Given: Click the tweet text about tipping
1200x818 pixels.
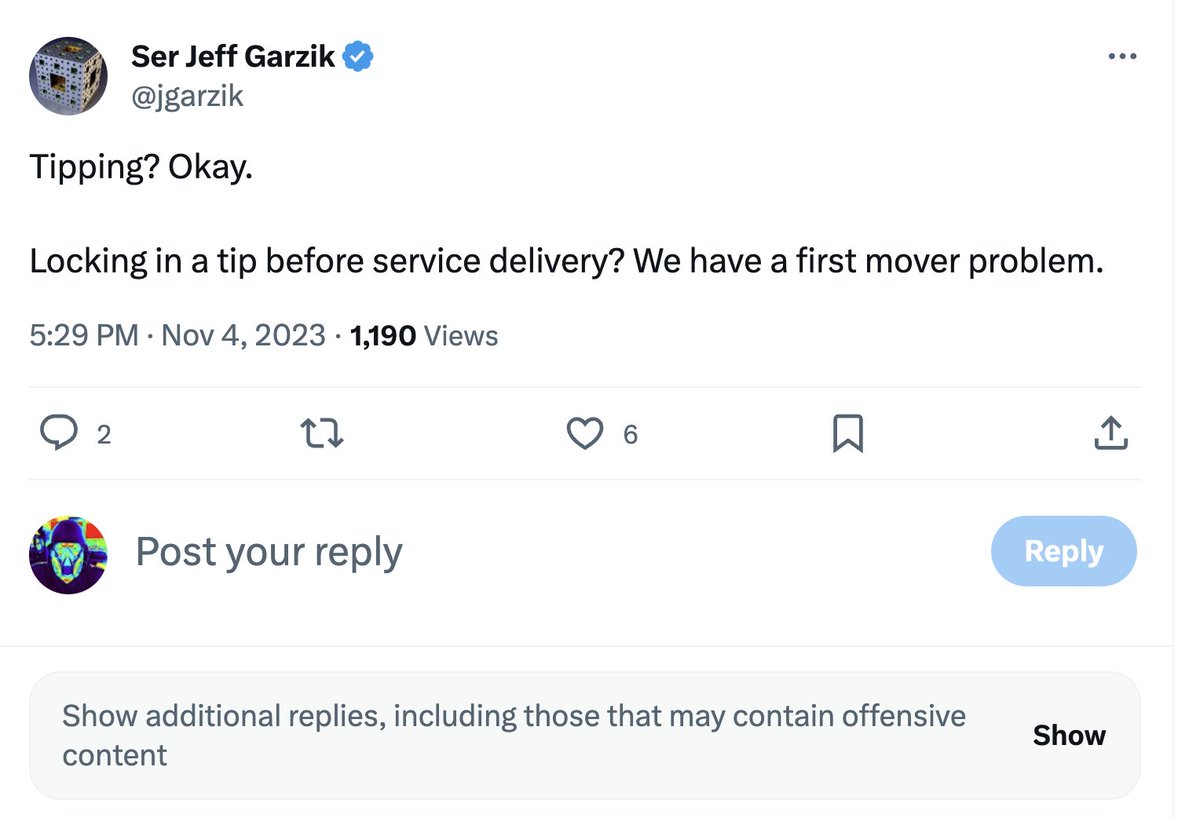Looking at the screenshot, I should [x=565, y=261].
